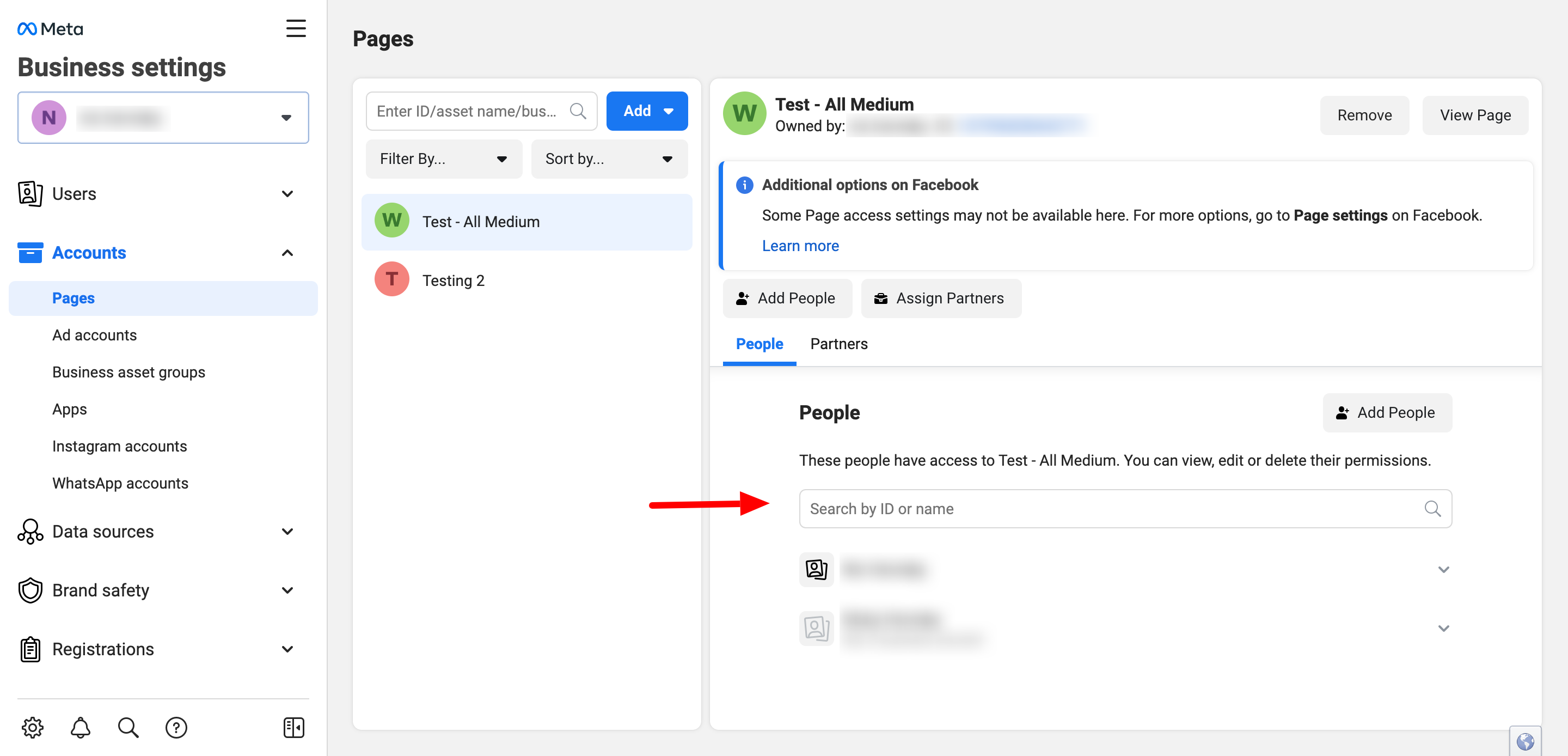This screenshot has height=756, width=1568.
Task: Expand the Brand safety section chevron
Action: click(x=287, y=590)
